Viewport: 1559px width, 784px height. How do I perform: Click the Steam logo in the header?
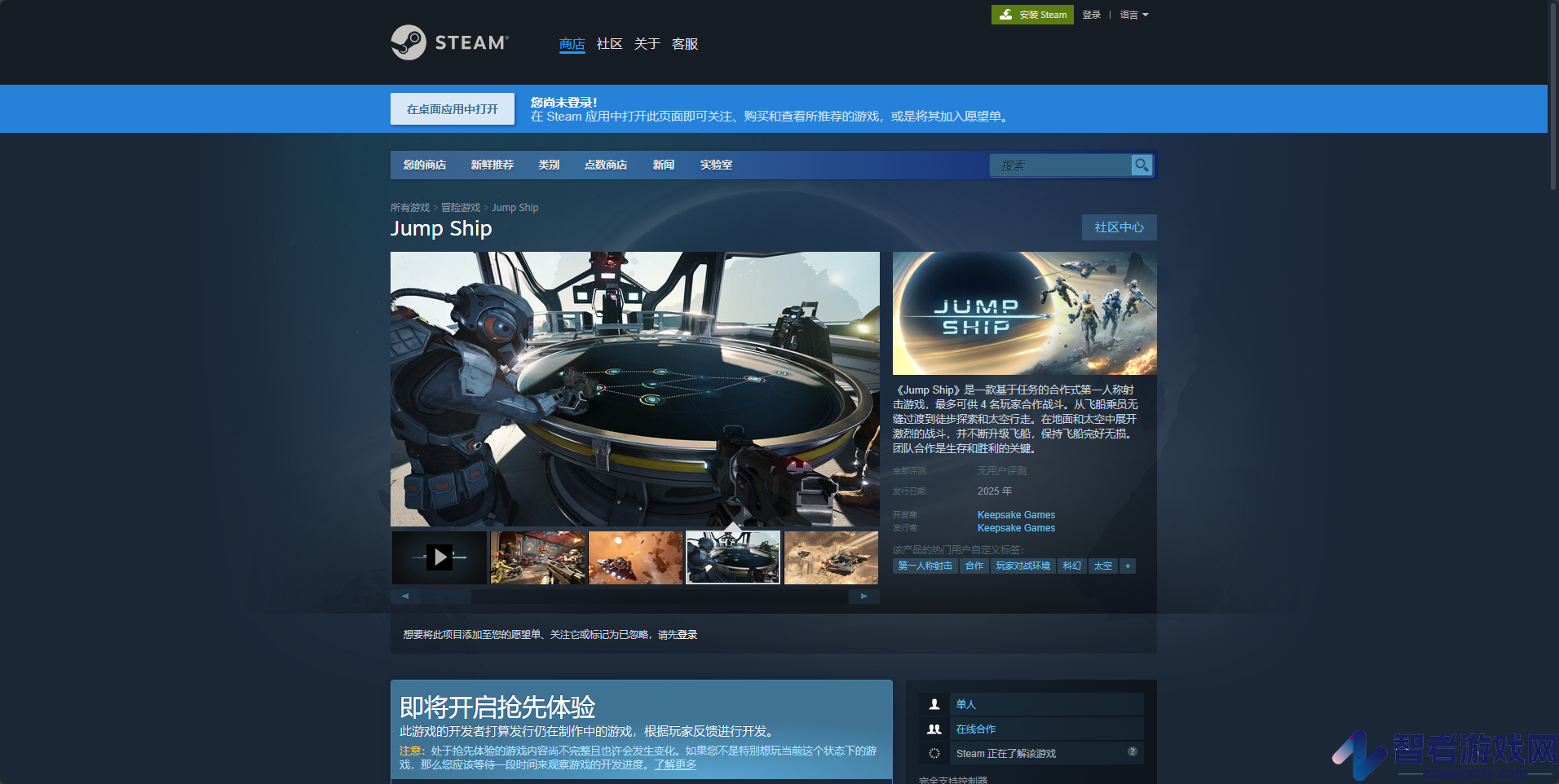449,42
